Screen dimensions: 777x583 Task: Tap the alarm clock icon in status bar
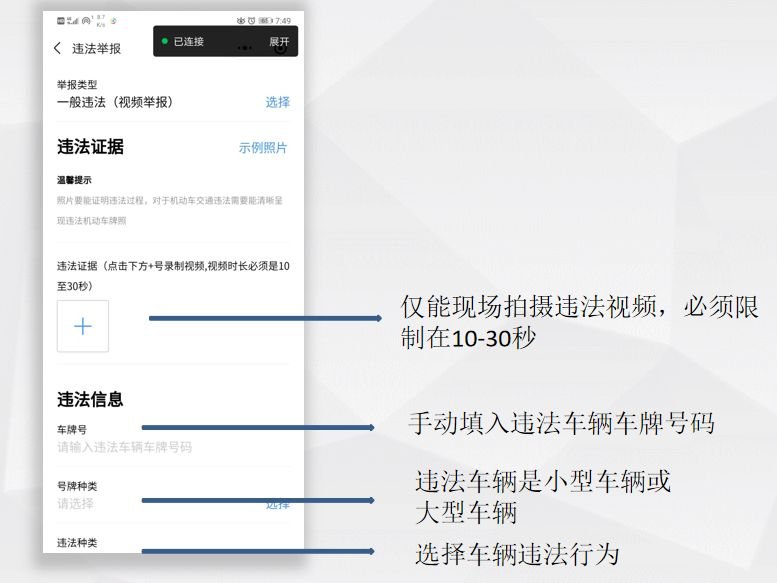(x=251, y=21)
